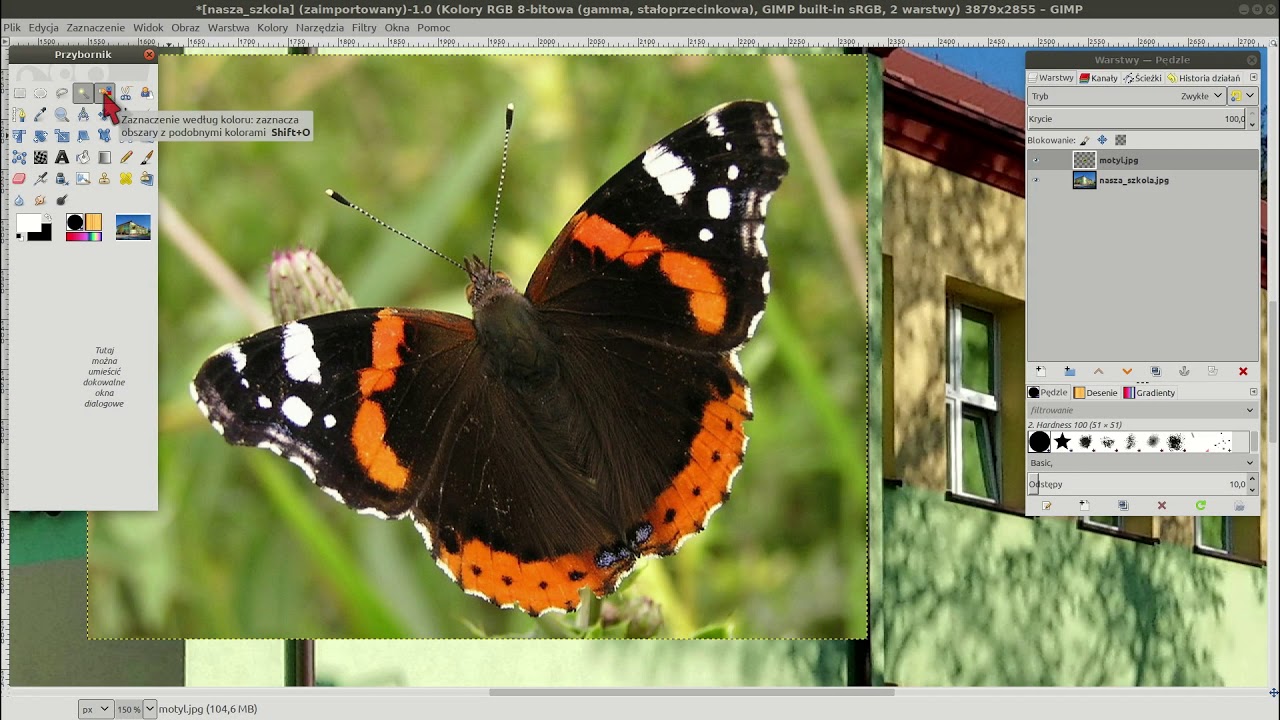1280x720 pixels.
Task: Create a new layer group button
Action: click(x=1070, y=372)
